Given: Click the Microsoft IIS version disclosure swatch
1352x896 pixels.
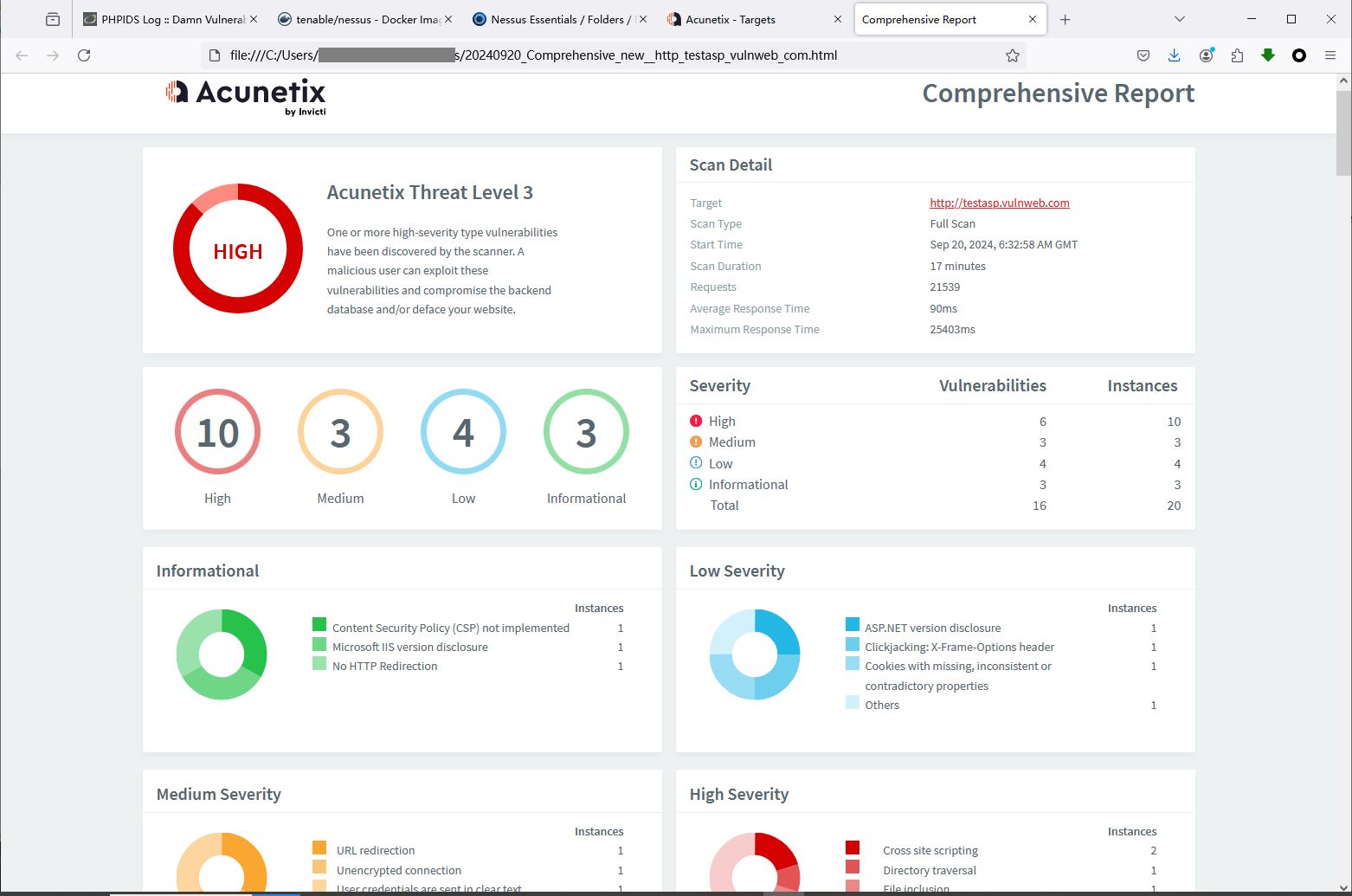Looking at the screenshot, I should (x=319, y=644).
